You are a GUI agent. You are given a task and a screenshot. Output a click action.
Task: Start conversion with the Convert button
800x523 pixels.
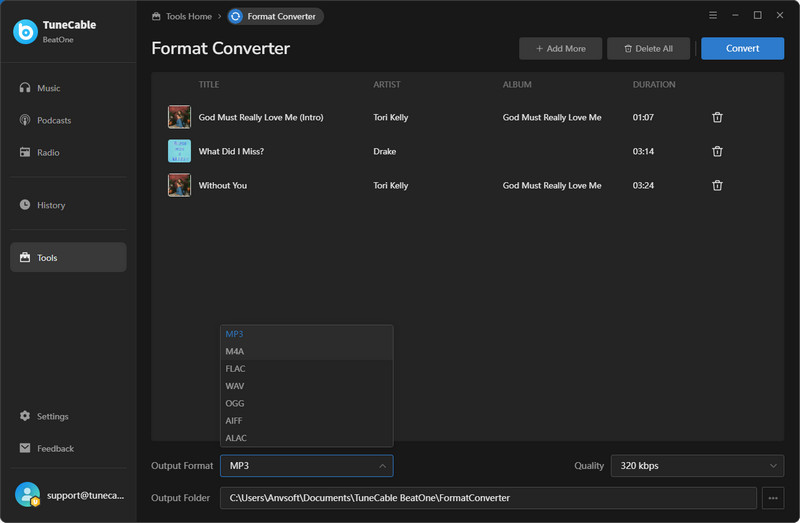click(742, 48)
